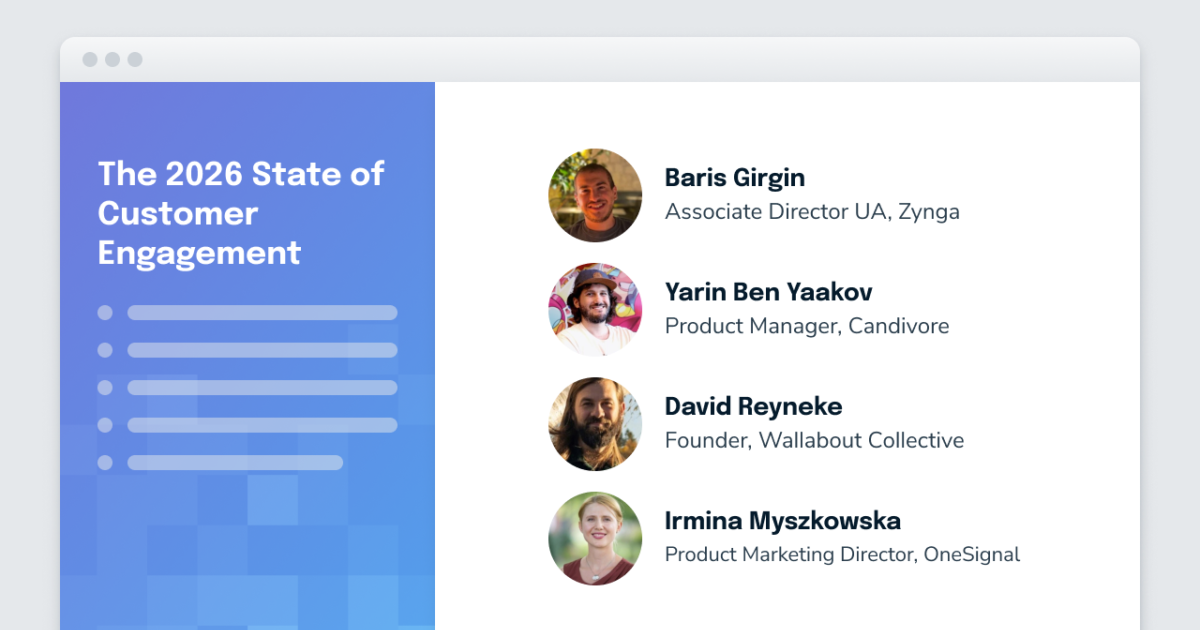Image resolution: width=1200 pixels, height=630 pixels.
Task: Click the text Founder, Wallabout Collective
Action: pyautogui.click(x=815, y=441)
